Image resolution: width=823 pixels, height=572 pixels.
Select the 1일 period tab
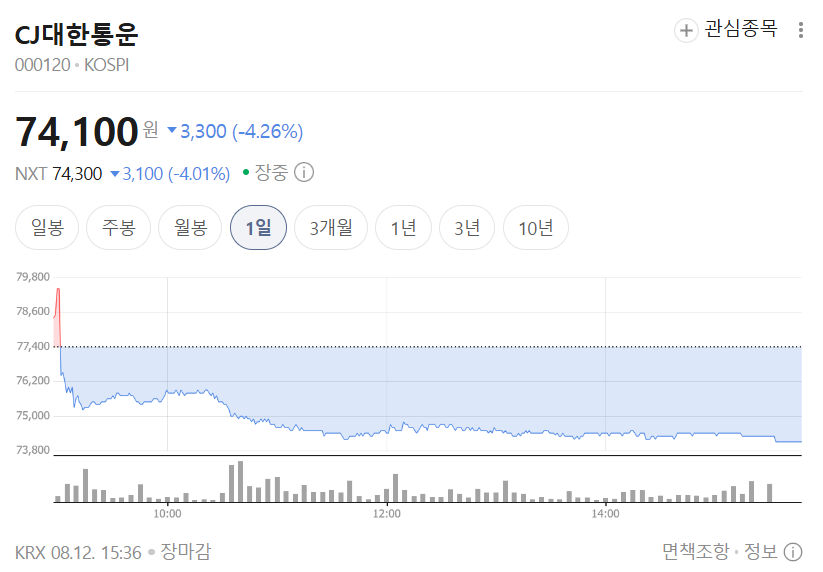[x=258, y=228]
